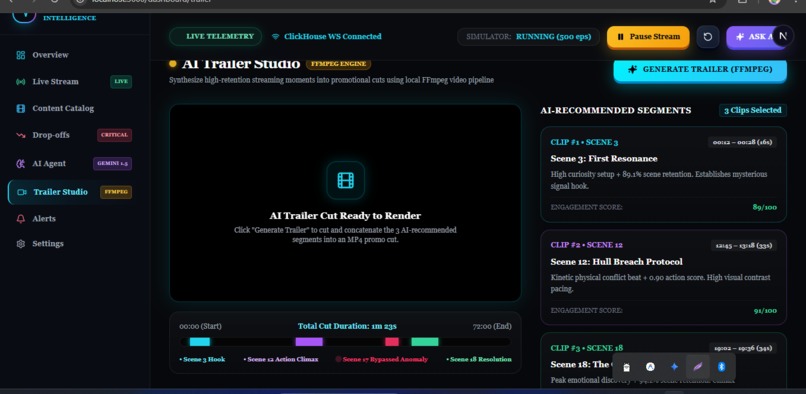Click the Scene 12 Action Climax legend label
806x394 pixels.
[x=281, y=360]
